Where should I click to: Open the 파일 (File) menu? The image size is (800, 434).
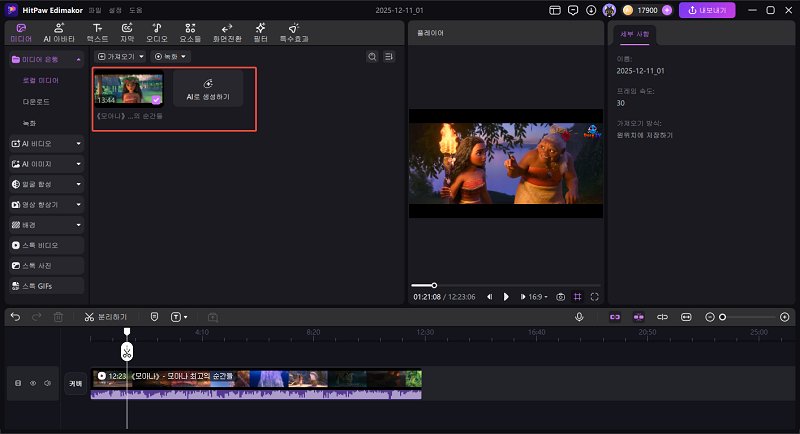click(95, 10)
